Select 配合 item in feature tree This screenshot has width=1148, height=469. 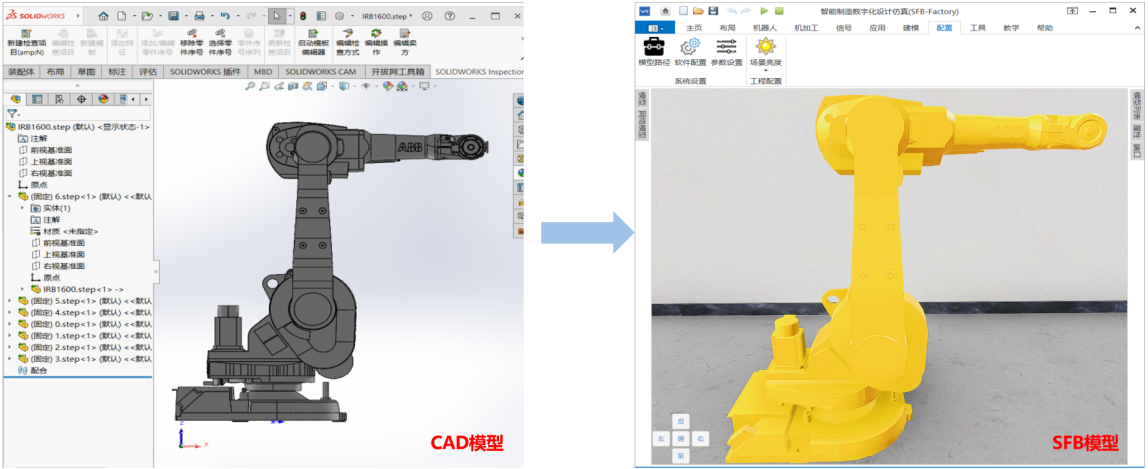(31, 371)
